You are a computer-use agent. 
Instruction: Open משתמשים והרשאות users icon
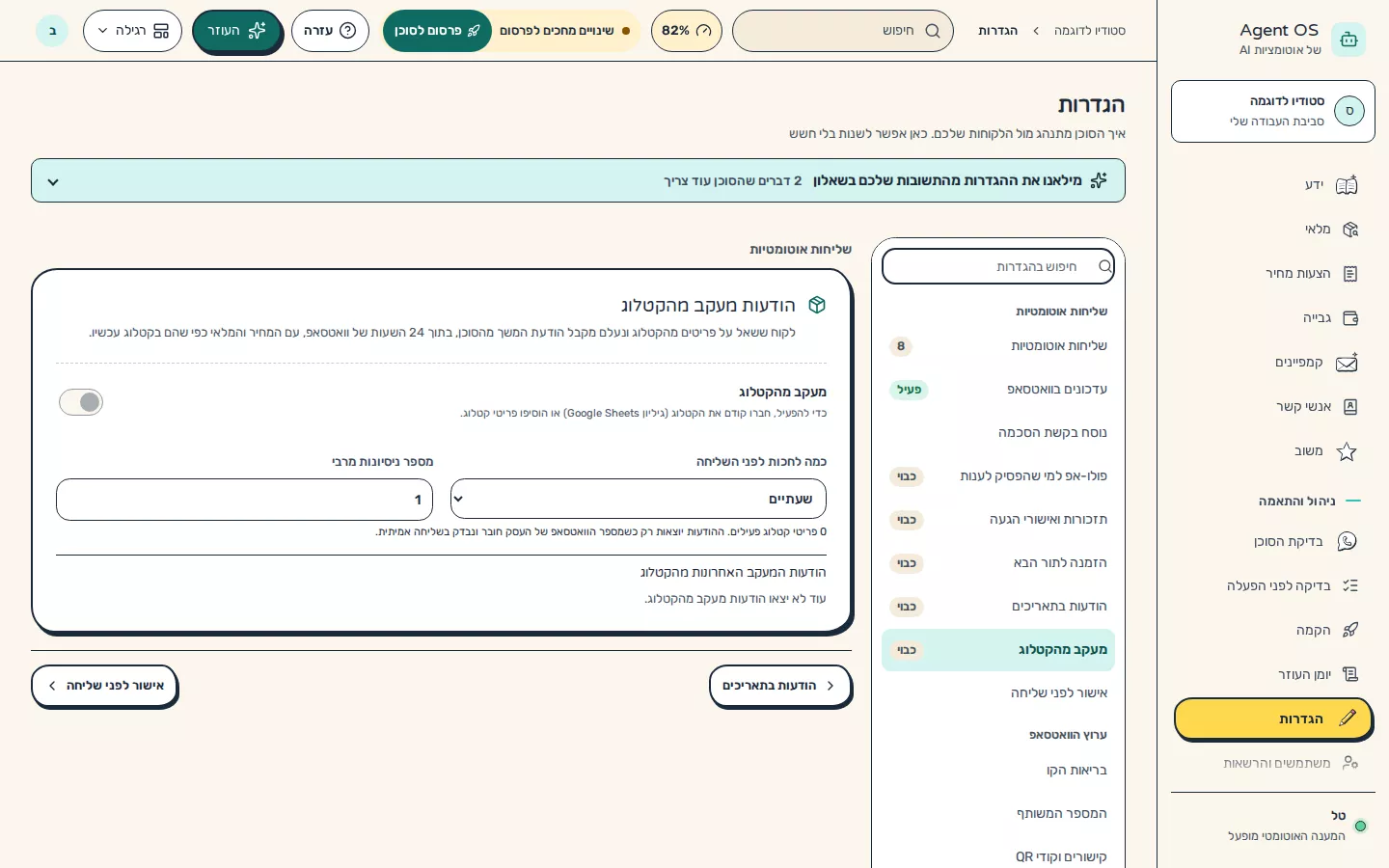1349,763
